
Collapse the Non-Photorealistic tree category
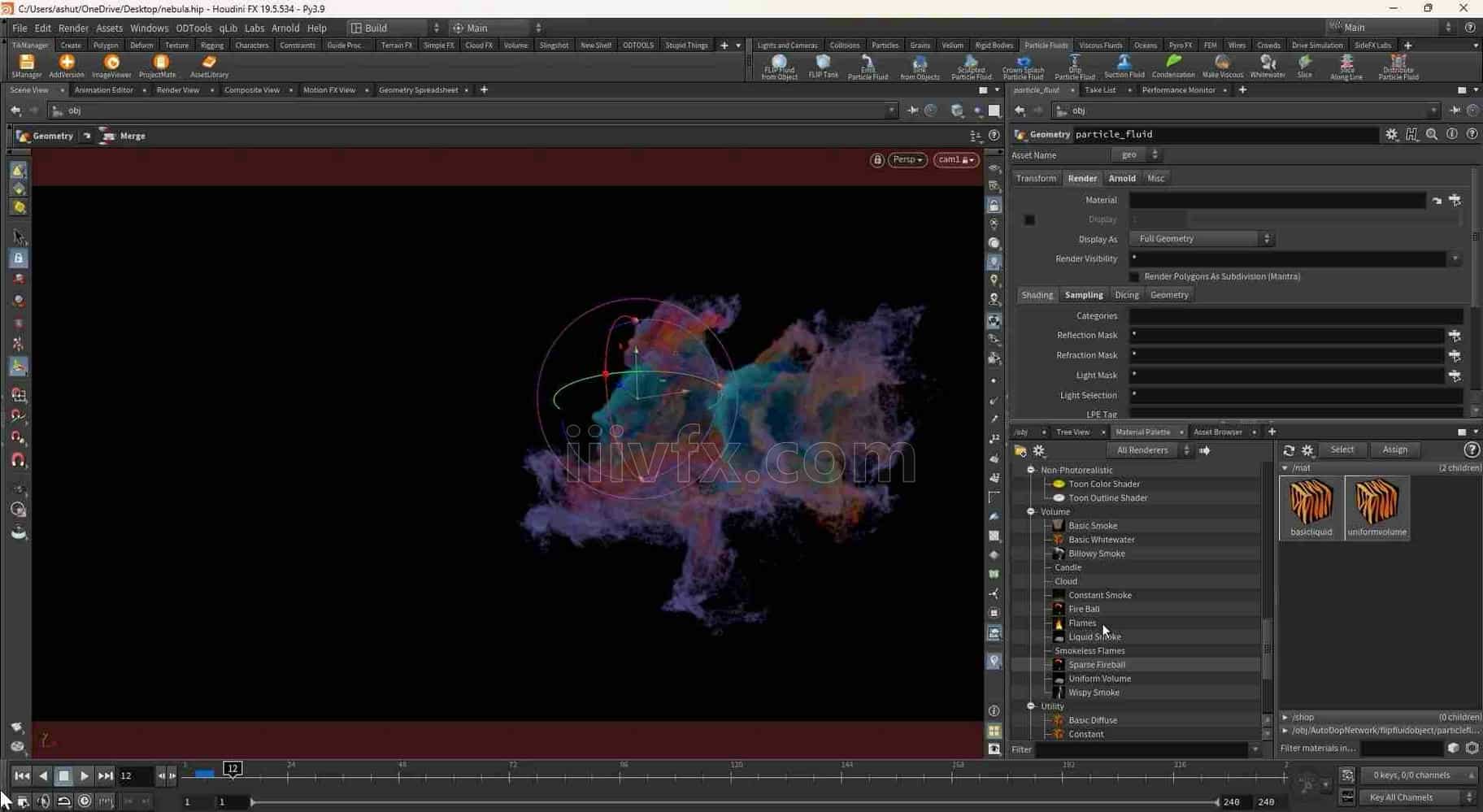pyautogui.click(x=1031, y=470)
